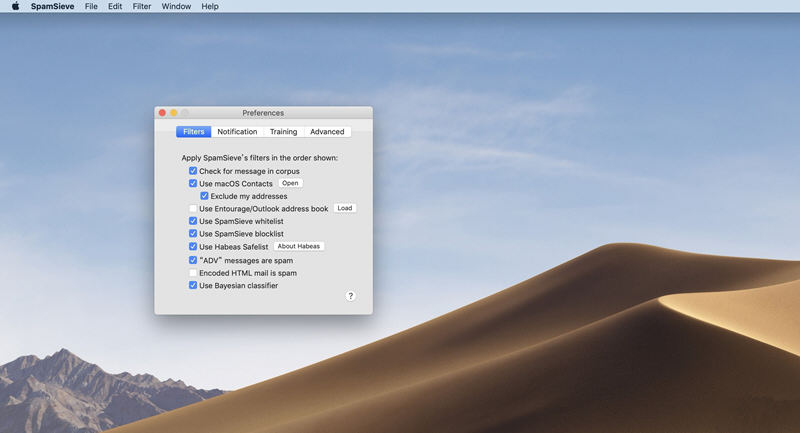This screenshot has width=800, height=433.
Task: Uncheck Check for message in corpus
Action: click(x=193, y=171)
